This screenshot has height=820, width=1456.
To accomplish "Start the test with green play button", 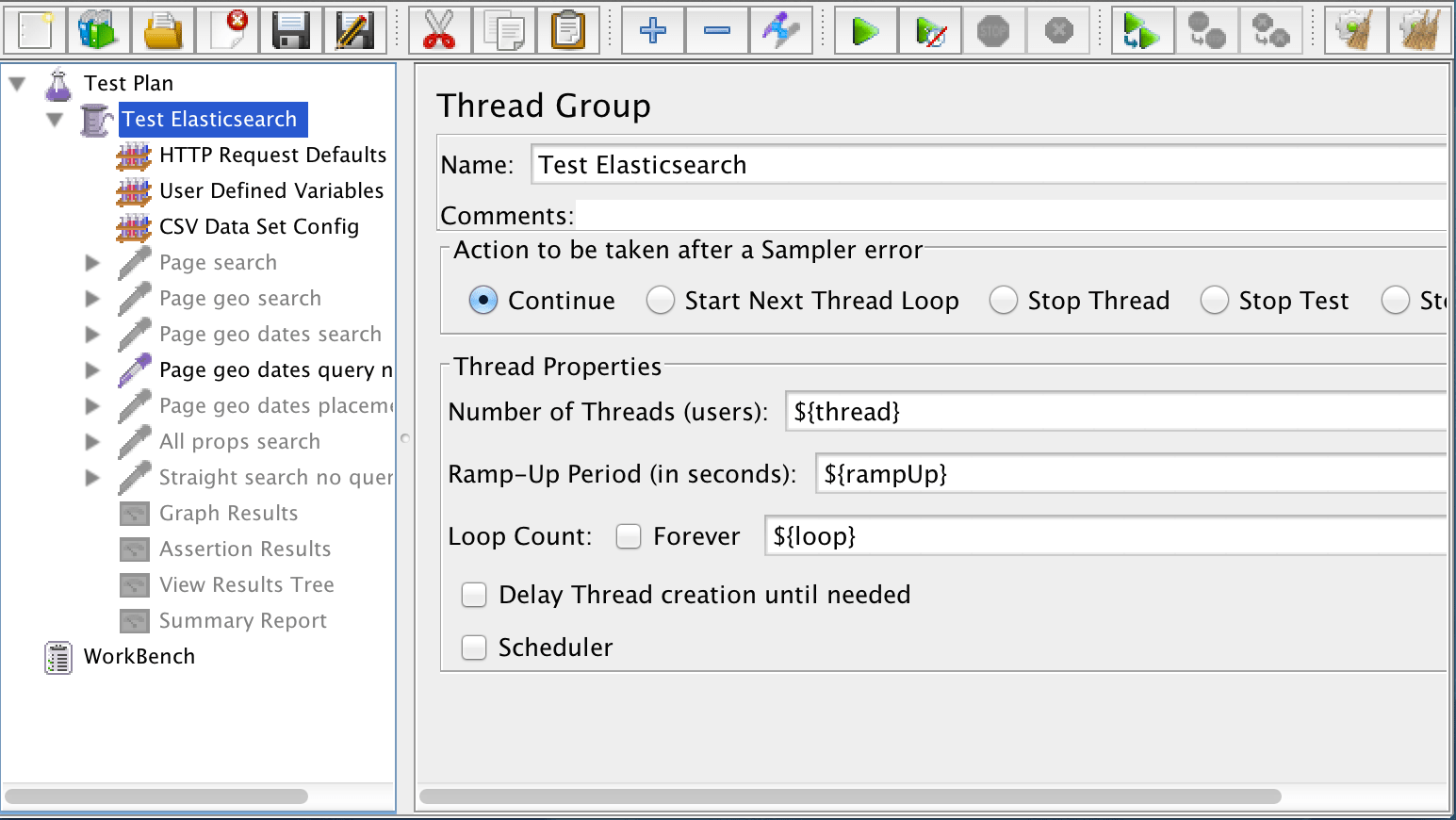I will 864,29.
